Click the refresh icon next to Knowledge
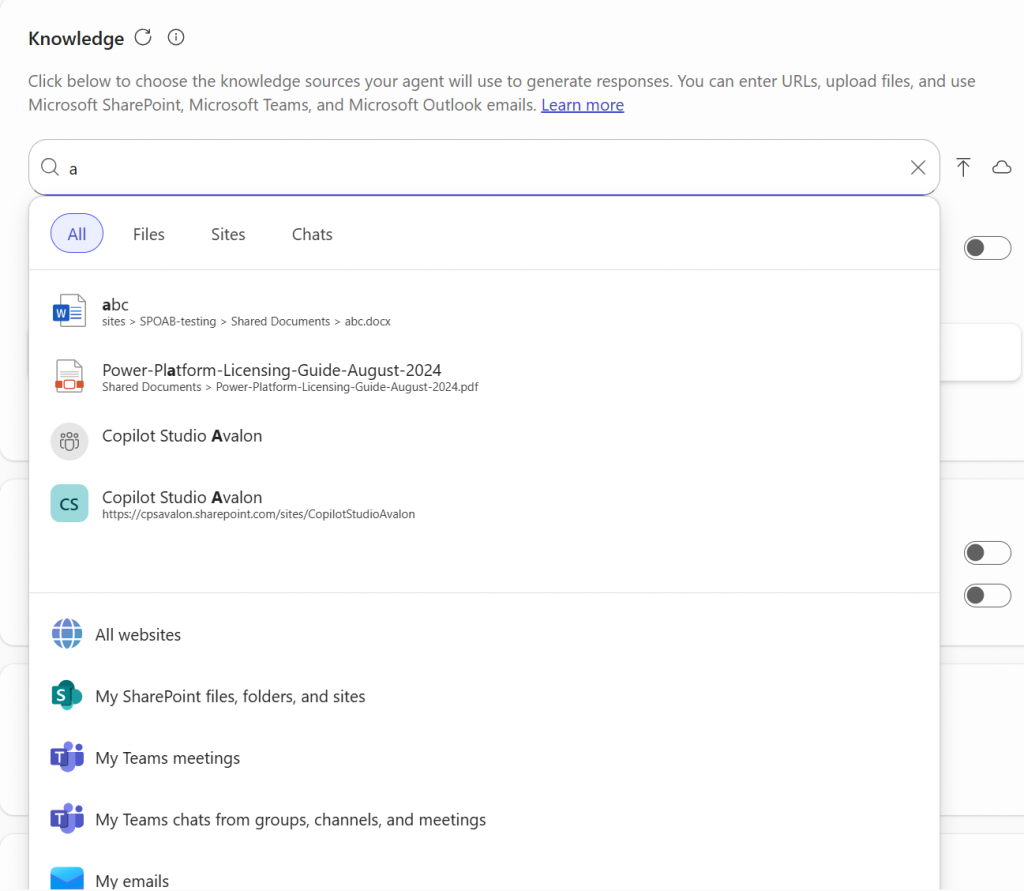Viewport: 1024px width, 891px height. point(143,38)
